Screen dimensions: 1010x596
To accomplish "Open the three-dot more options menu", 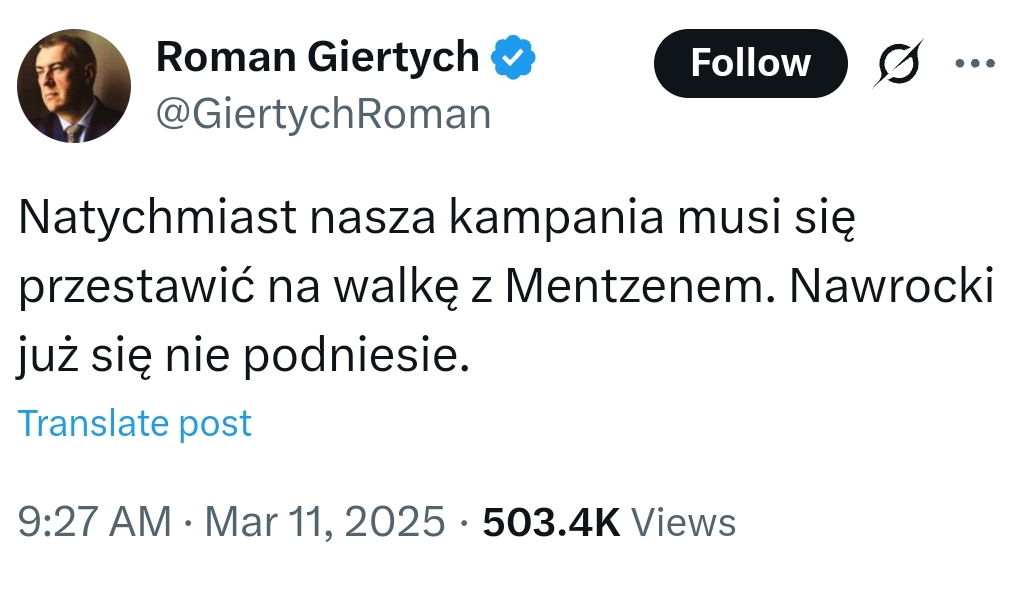I will pos(975,63).
